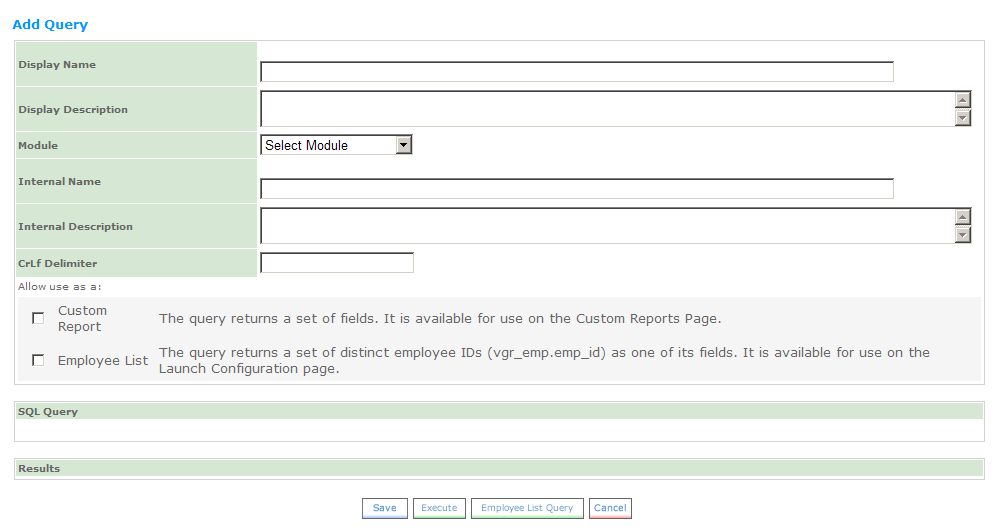
Task: Click the 'Allow use as a:' label
Action: coord(59,287)
